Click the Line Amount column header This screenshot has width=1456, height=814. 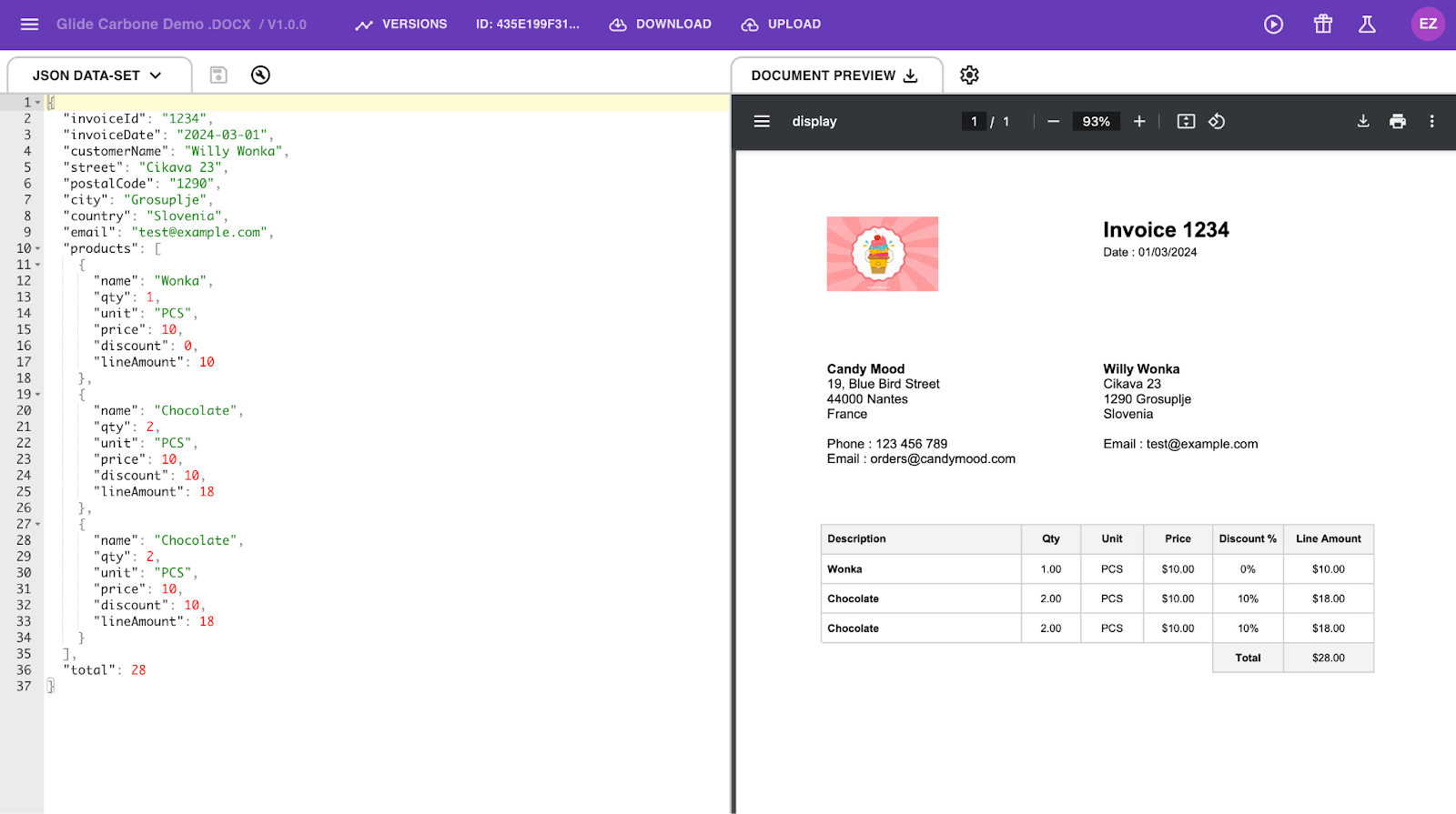click(1329, 539)
